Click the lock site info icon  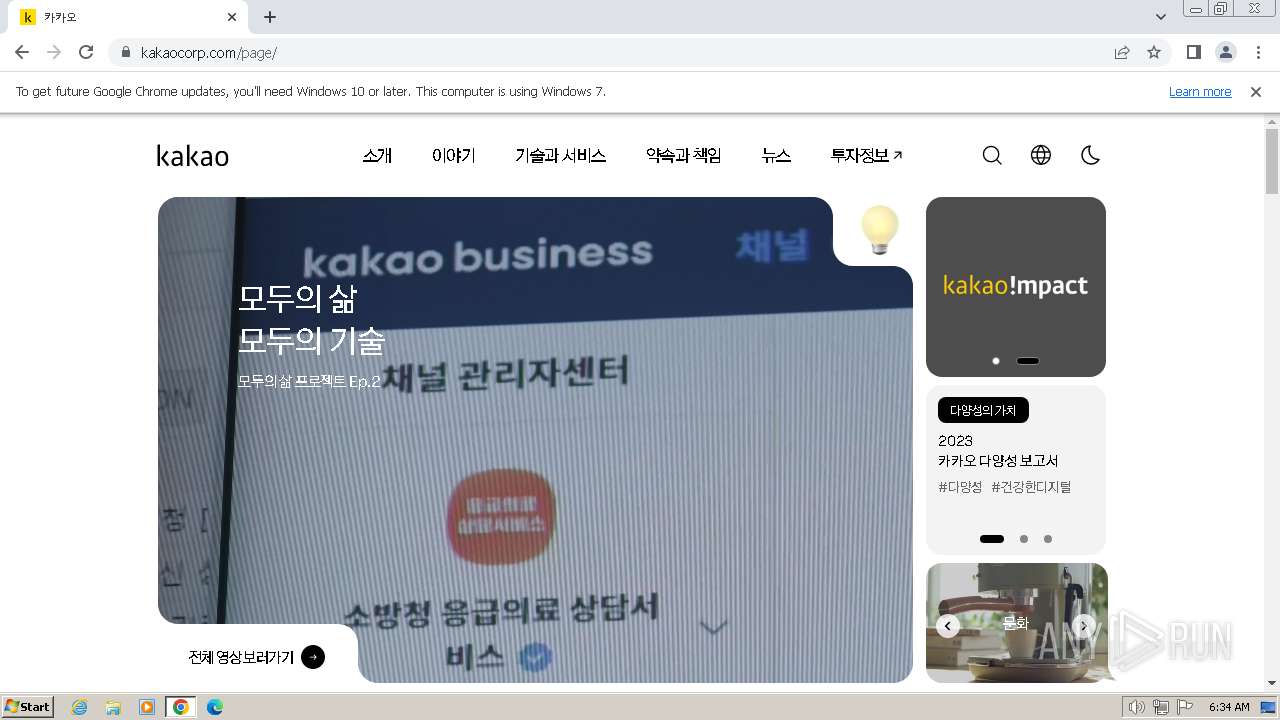pyautogui.click(x=125, y=53)
